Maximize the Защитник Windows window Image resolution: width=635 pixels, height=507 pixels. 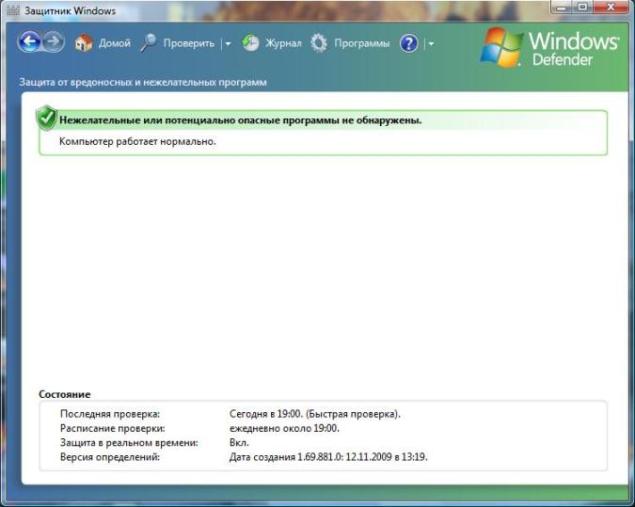click(582, 6)
